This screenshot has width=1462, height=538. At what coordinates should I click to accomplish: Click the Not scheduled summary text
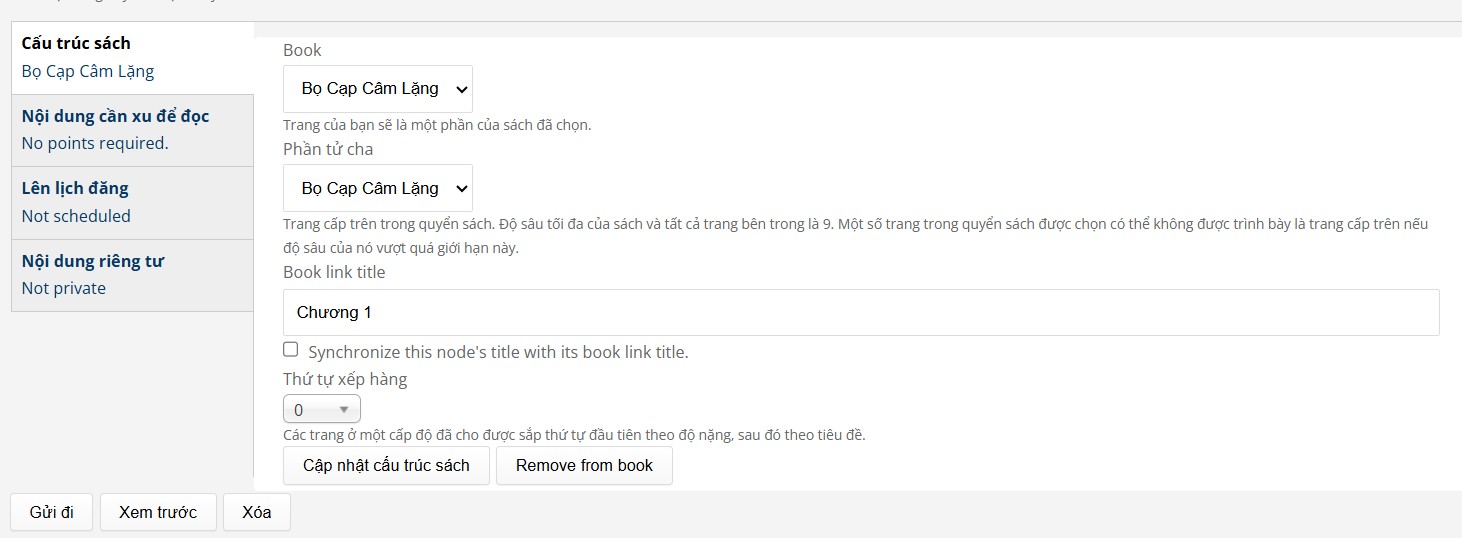76,216
